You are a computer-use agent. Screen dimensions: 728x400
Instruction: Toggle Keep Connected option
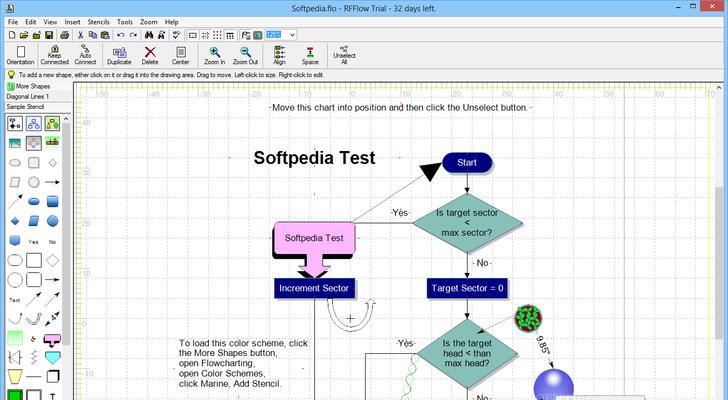tap(54, 55)
